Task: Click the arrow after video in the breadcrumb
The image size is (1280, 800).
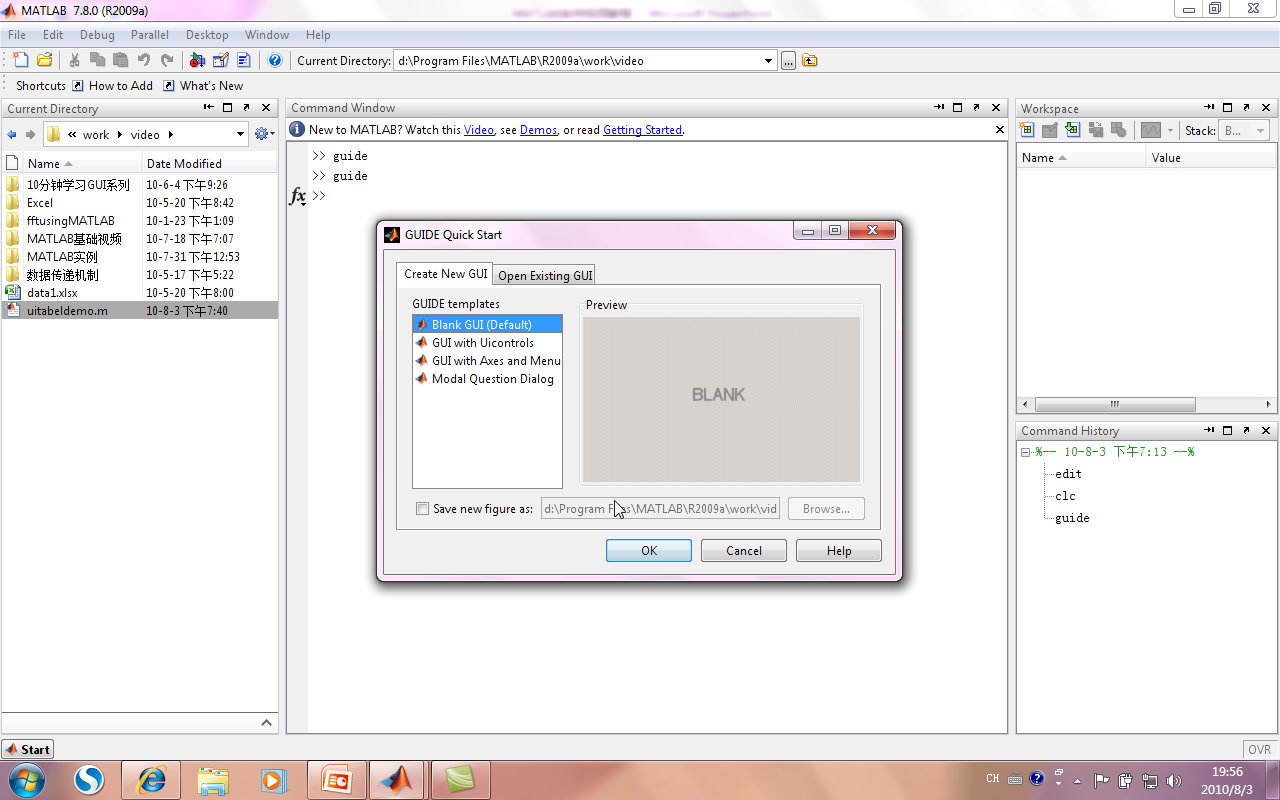Action: tap(170, 135)
